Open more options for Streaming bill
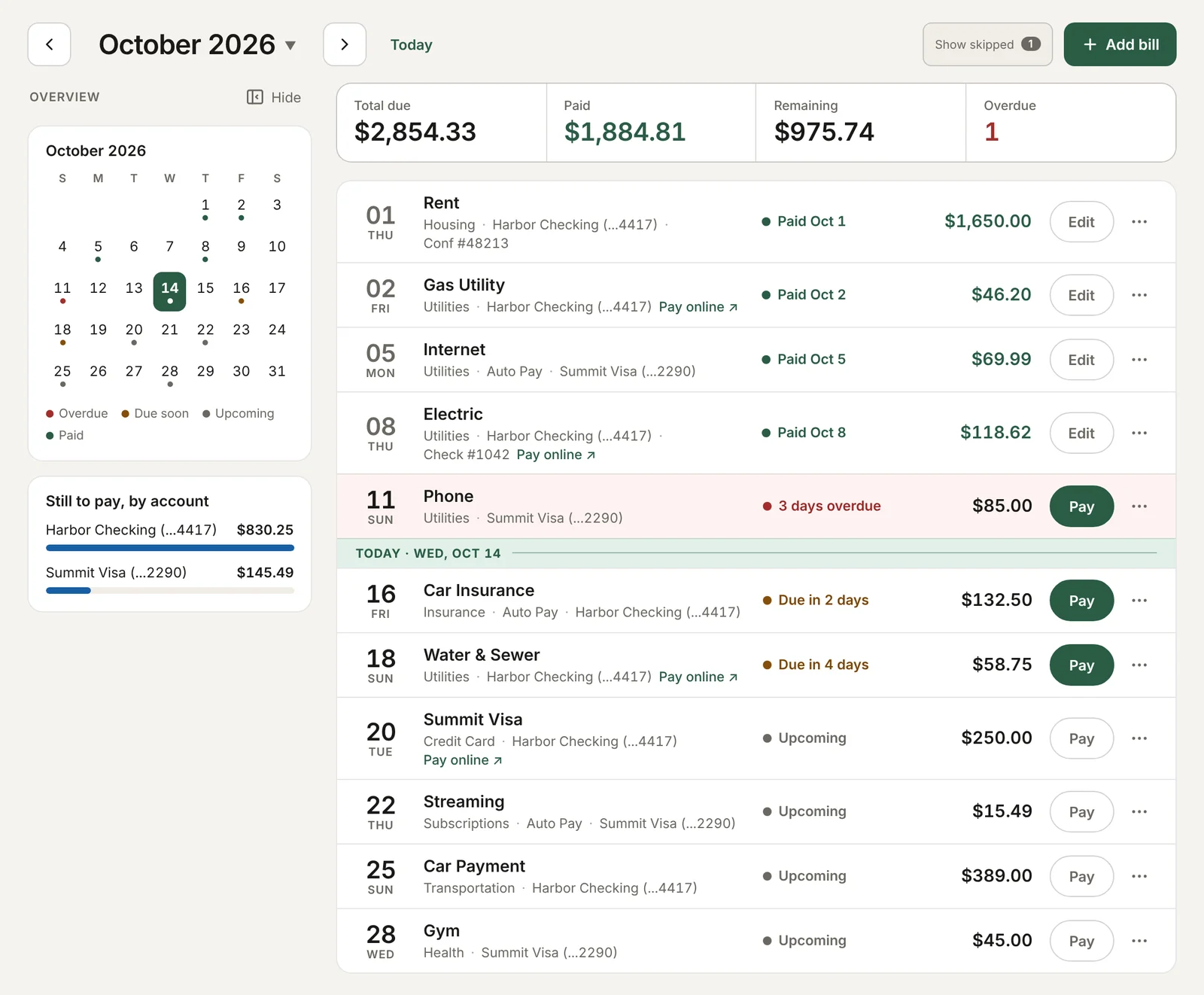The height and width of the screenshot is (995, 1204). coord(1139,811)
